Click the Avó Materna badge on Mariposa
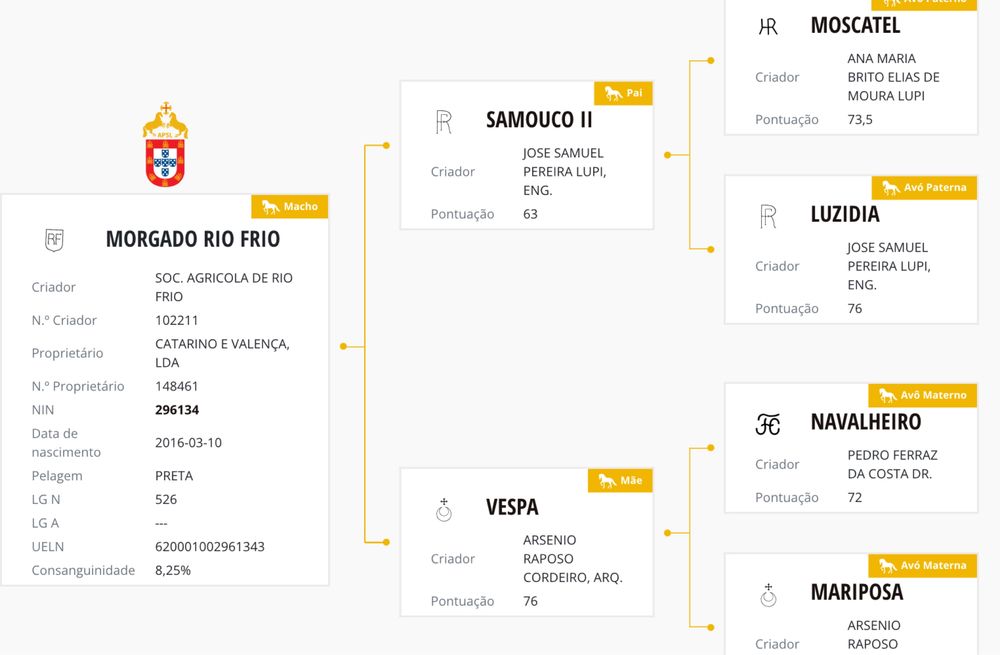The height and width of the screenshot is (655, 1000). [922, 565]
